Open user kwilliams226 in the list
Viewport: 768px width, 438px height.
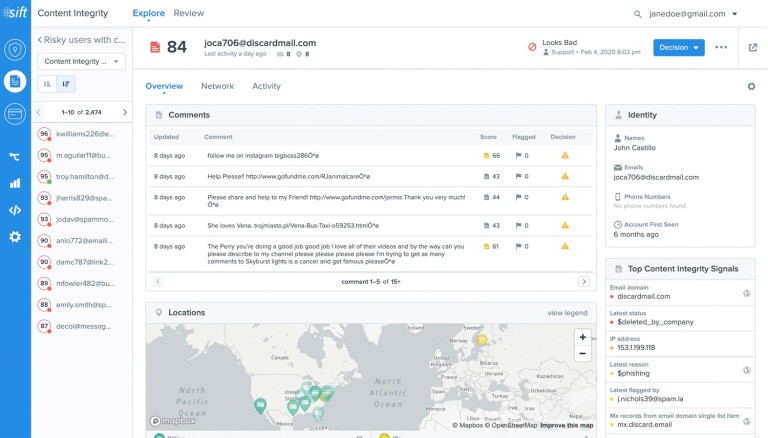[x=81, y=134]
